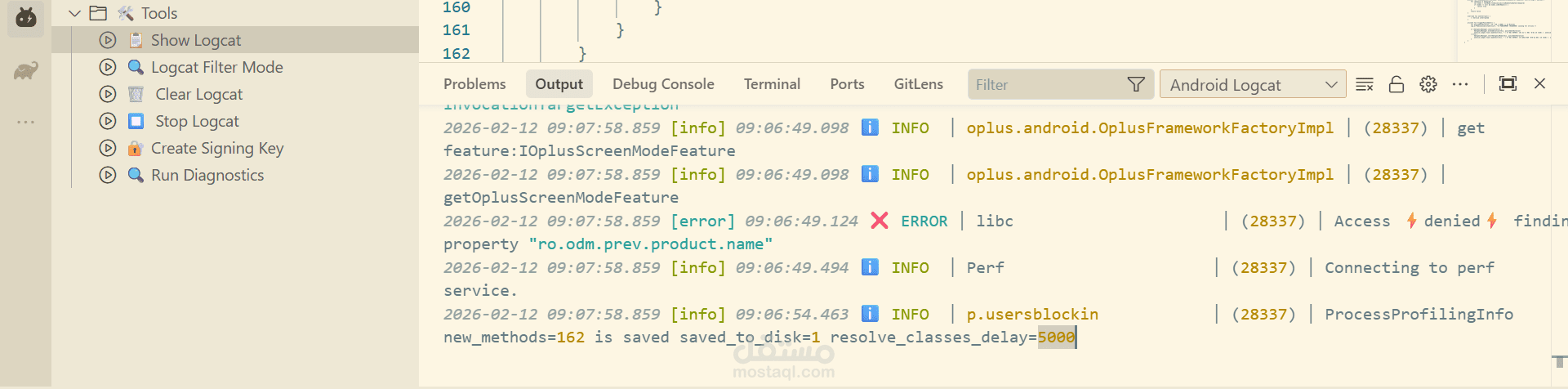Open the Android Logcat output channel dropdown
The image size is (1568, 389).
[1252, 84]
